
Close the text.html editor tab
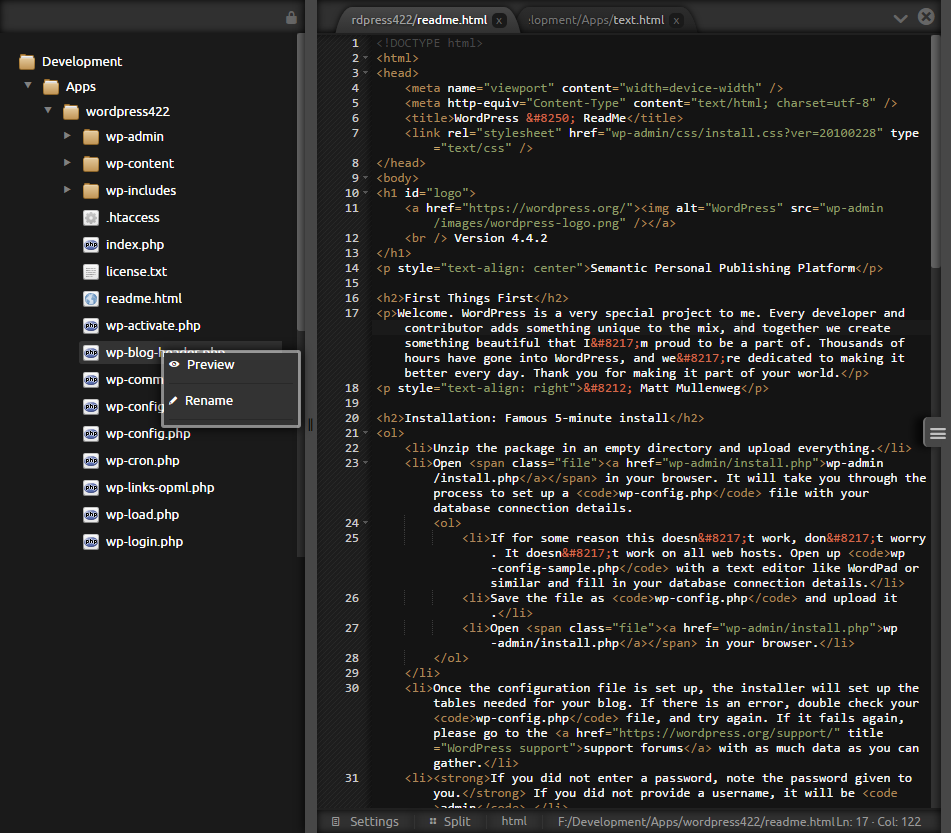(x=677, y=20)
